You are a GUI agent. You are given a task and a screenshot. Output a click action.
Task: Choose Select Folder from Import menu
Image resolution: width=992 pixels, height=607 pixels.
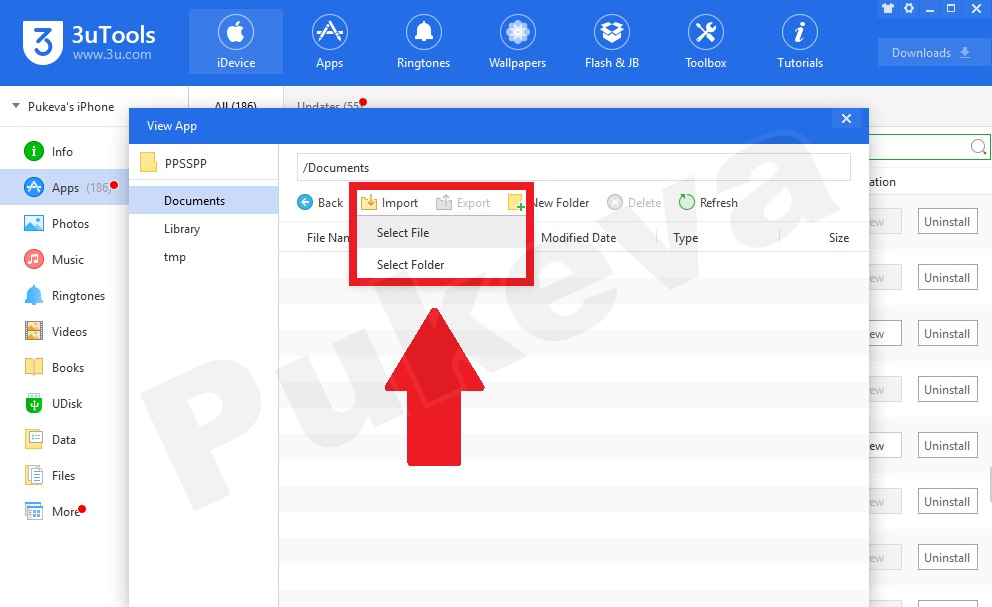click(x=442, y=265)
